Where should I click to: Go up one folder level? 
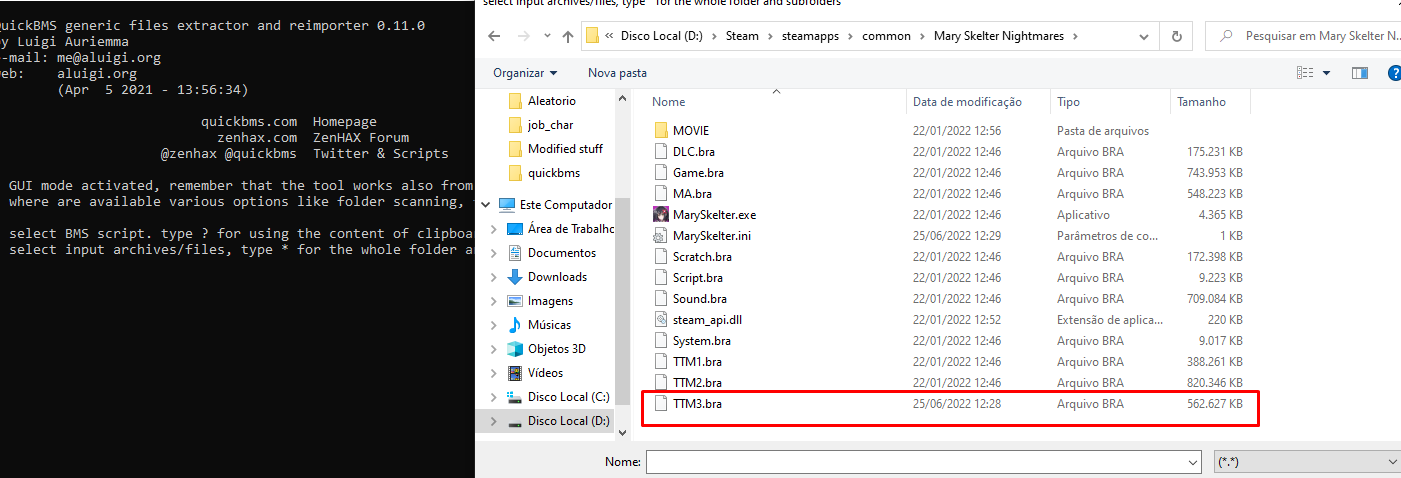click(568, 36)
